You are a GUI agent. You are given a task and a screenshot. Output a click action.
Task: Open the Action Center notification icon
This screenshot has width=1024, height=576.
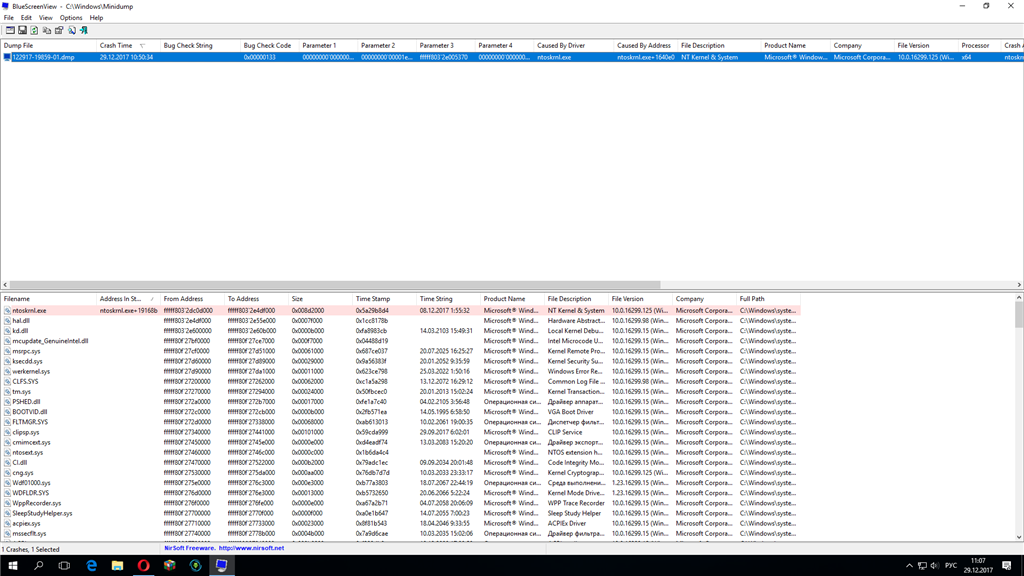click(1007, 566)
